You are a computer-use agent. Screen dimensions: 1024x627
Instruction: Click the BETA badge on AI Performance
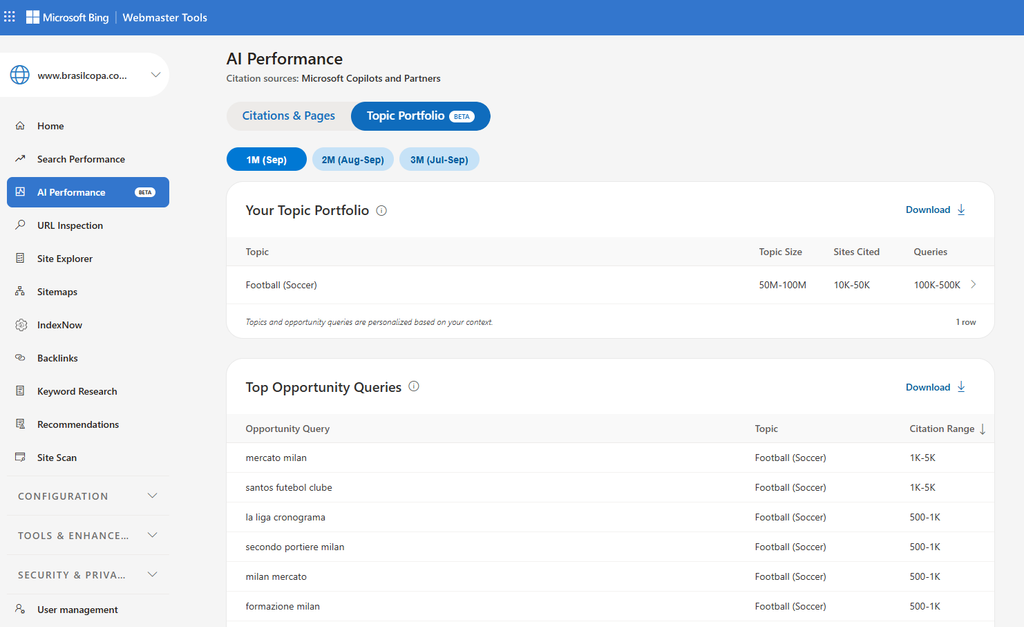click(145, 192)
